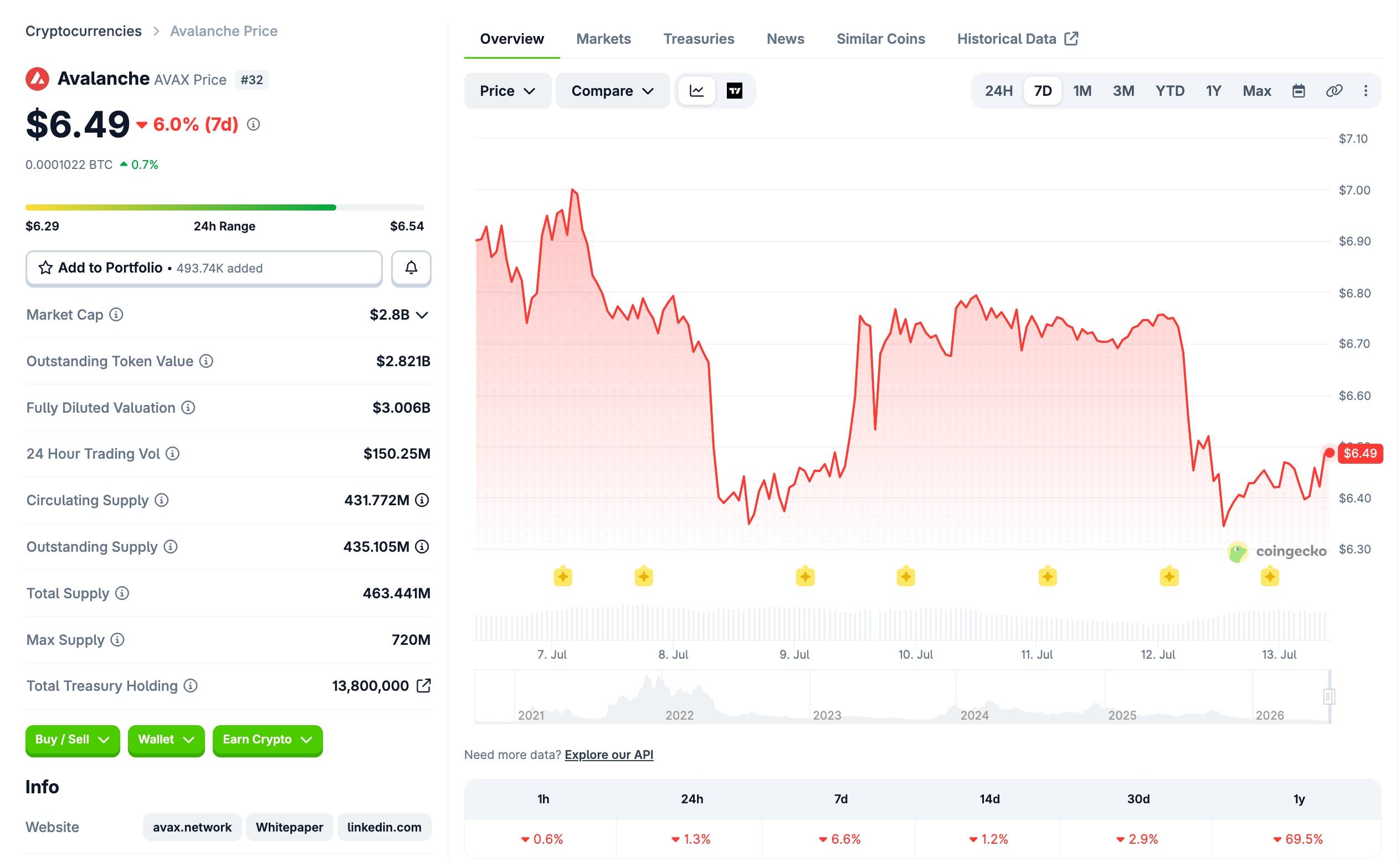Switch to the Markets tab
Viewport: 1400px width, 862px height.
(604, 39)
